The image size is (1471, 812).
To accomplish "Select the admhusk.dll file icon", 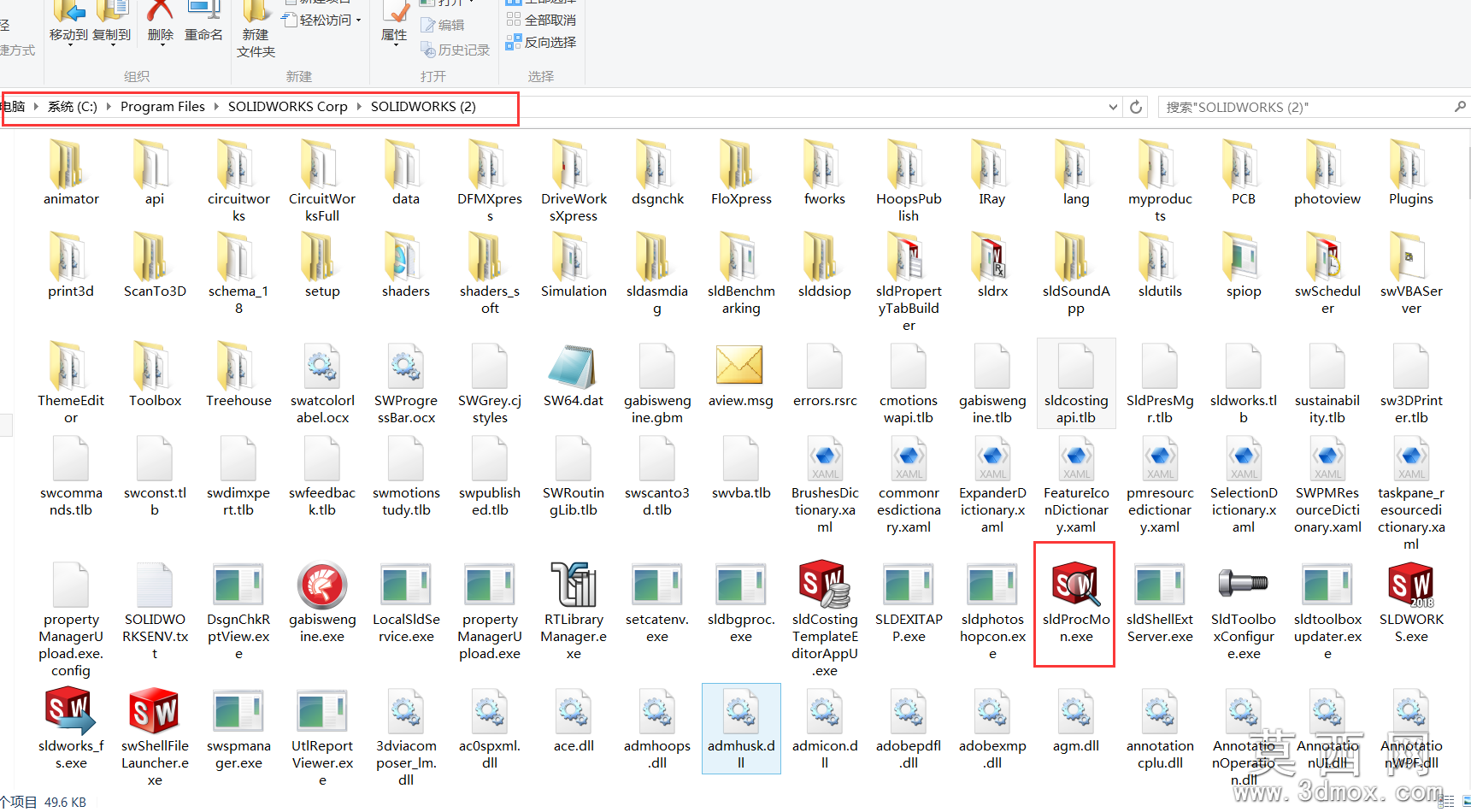I will pos(740,711).
